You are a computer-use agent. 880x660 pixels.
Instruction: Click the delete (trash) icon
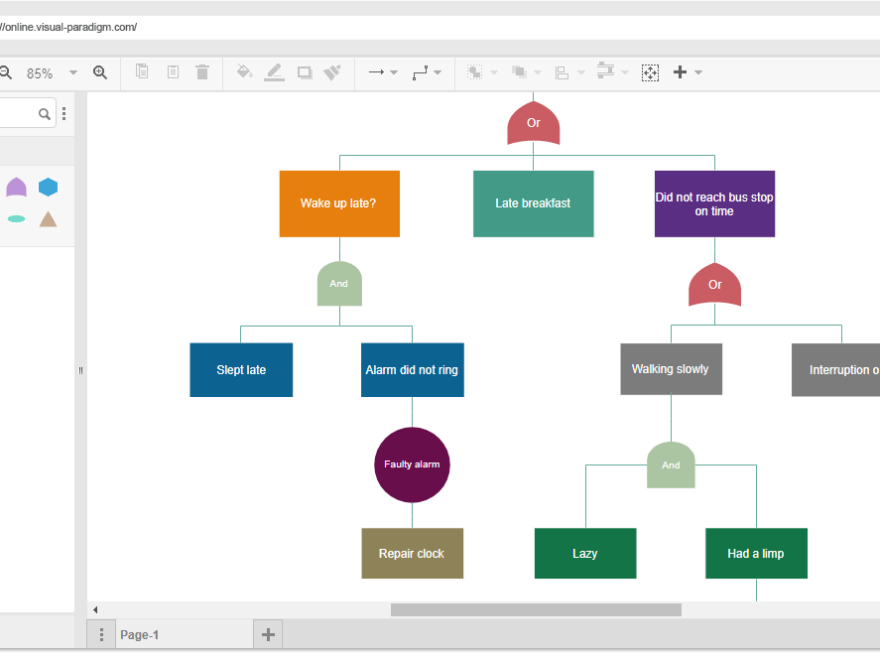[x=202, y=72]
